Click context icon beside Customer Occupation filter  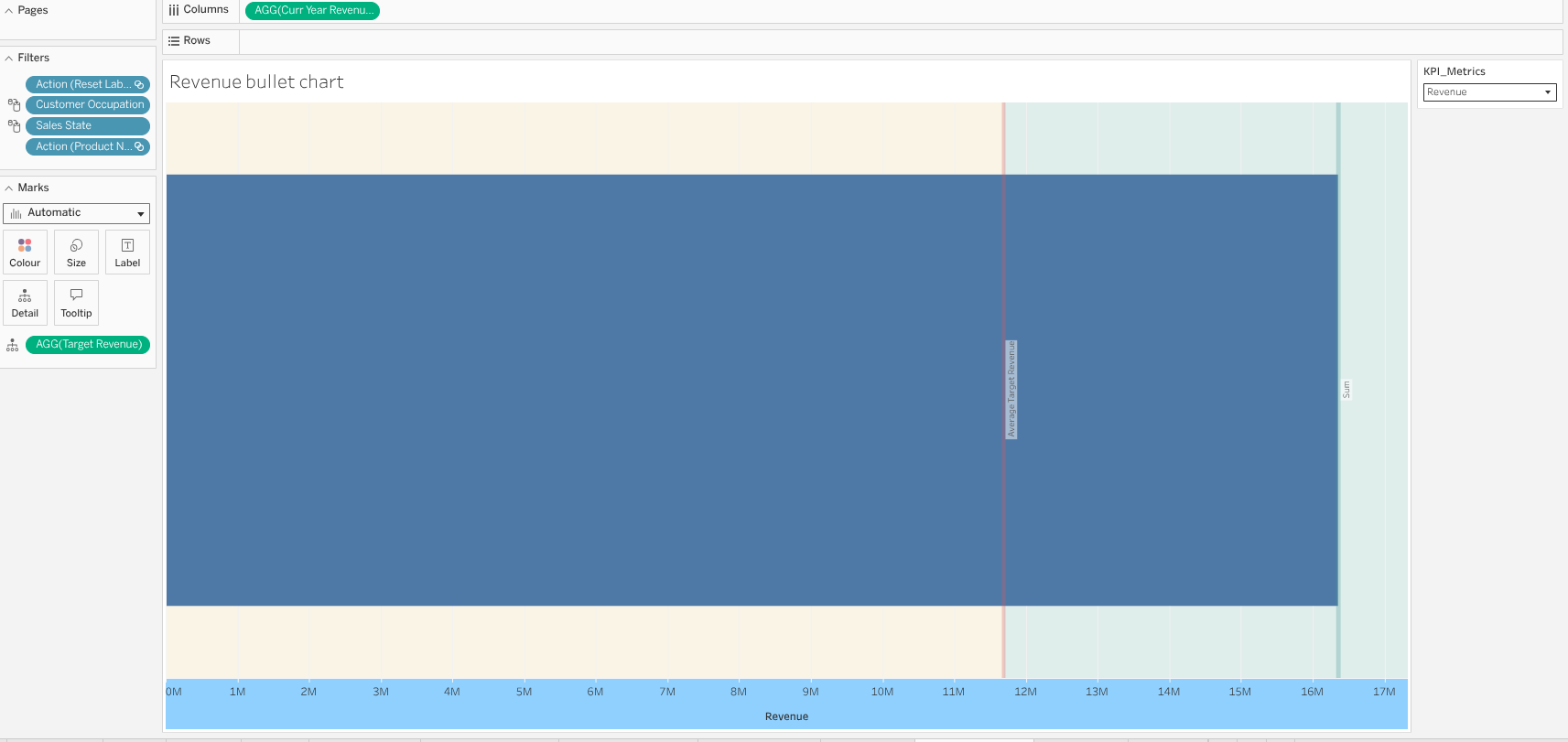tap(14, 105)
